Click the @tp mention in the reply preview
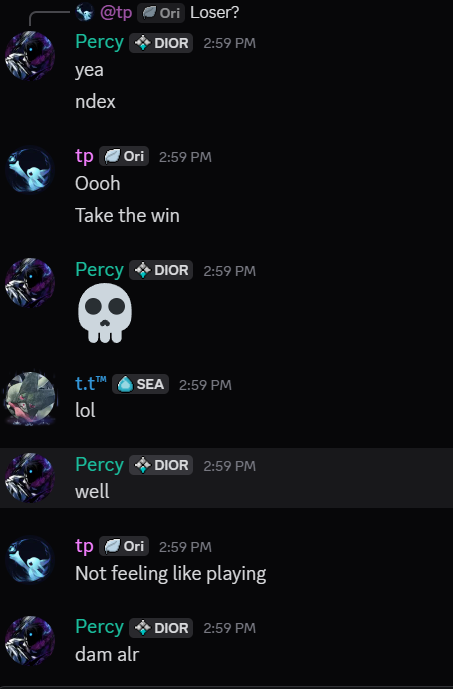This screenshot has width=453, height=689. pyautogui.click(x=116, y=12)
